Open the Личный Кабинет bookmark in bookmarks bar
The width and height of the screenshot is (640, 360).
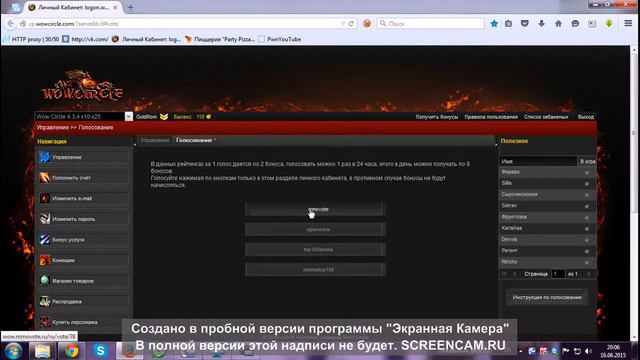(x=146, y=39)
